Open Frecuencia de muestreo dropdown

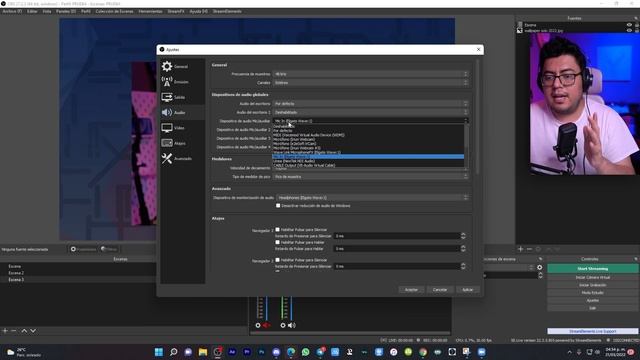(371, 74)
